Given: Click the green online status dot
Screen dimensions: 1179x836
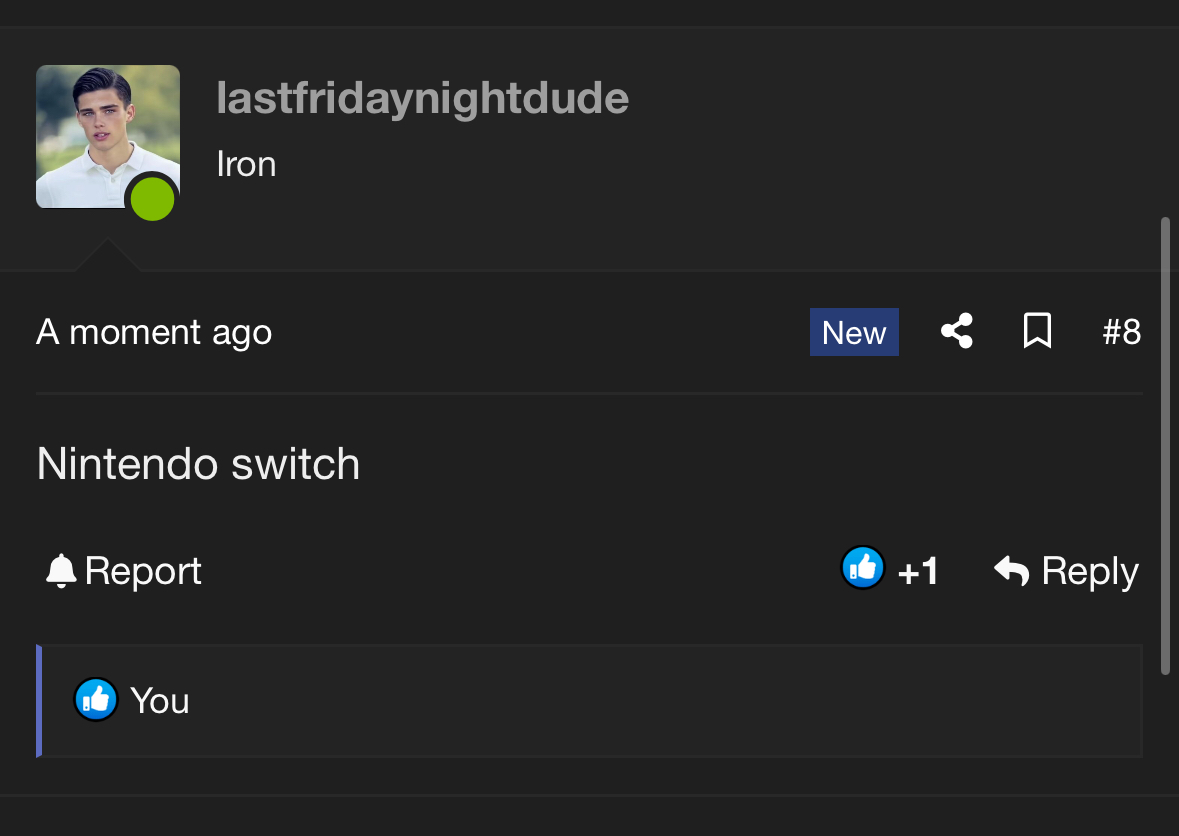Looking at the screenshot, I should click(153, 200).
